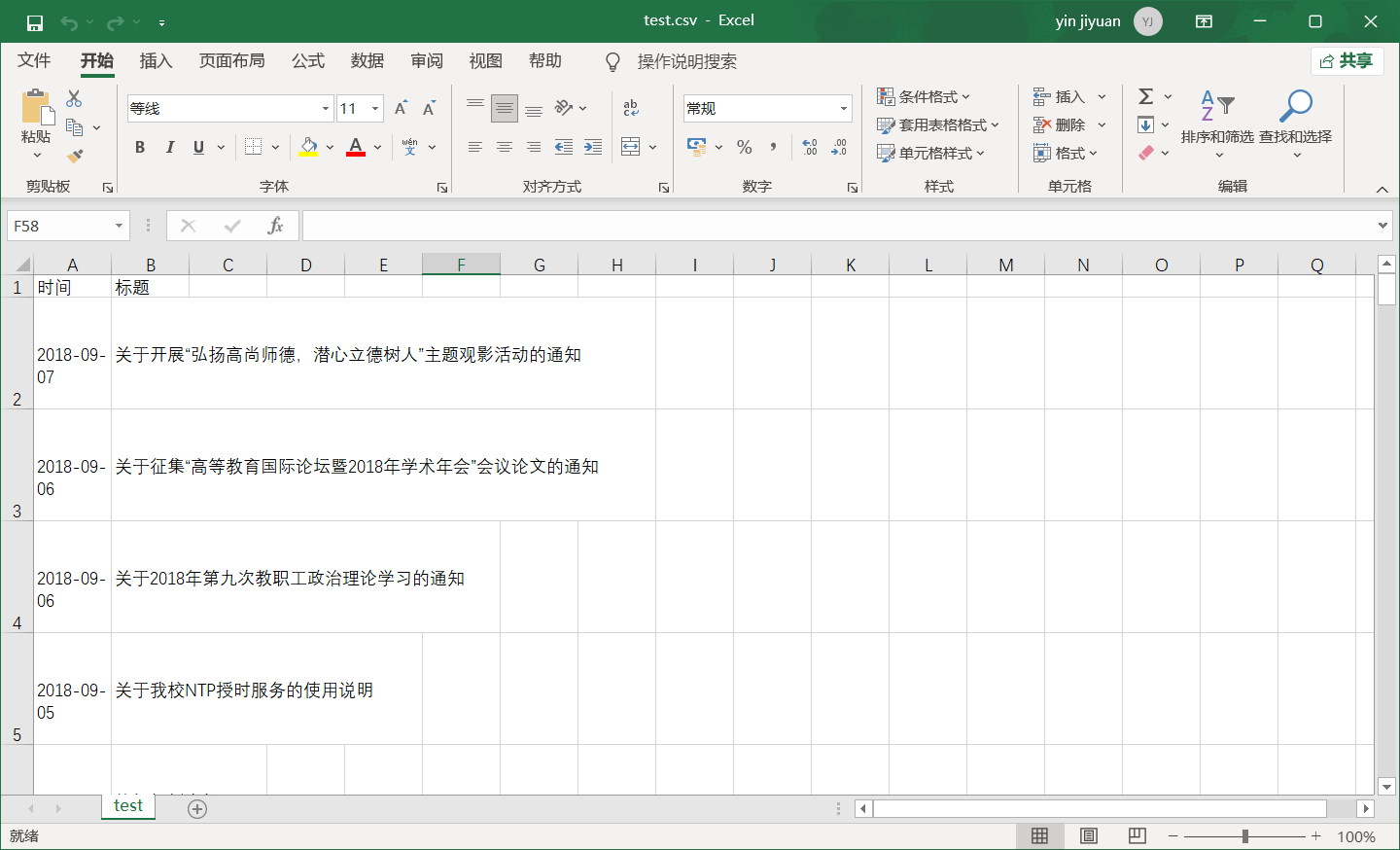Open 套用表格格式 table styles menu

[938, 124]
